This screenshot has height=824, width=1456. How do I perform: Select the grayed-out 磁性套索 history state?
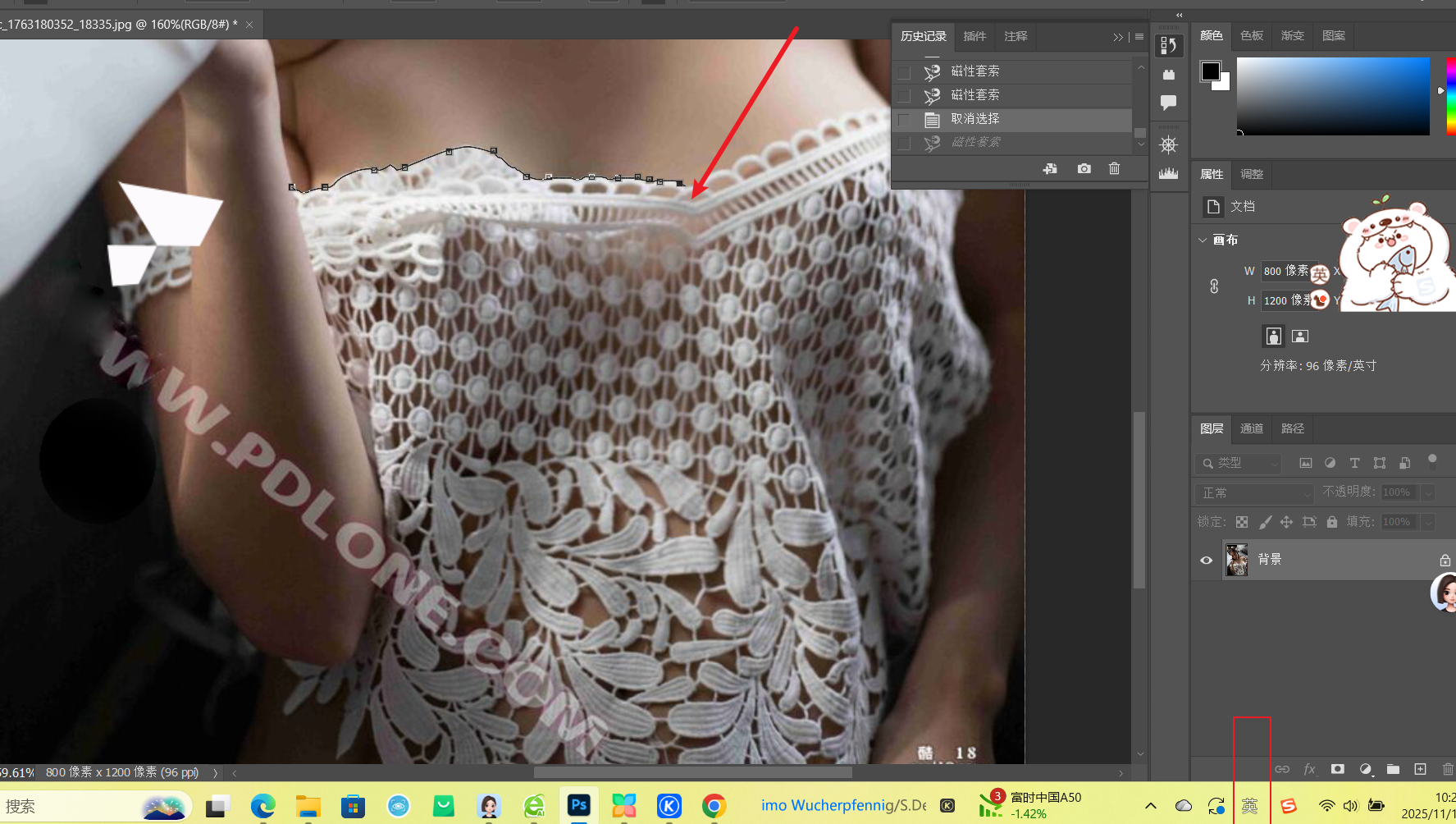pyautogui.click(x=1012, y=144)
